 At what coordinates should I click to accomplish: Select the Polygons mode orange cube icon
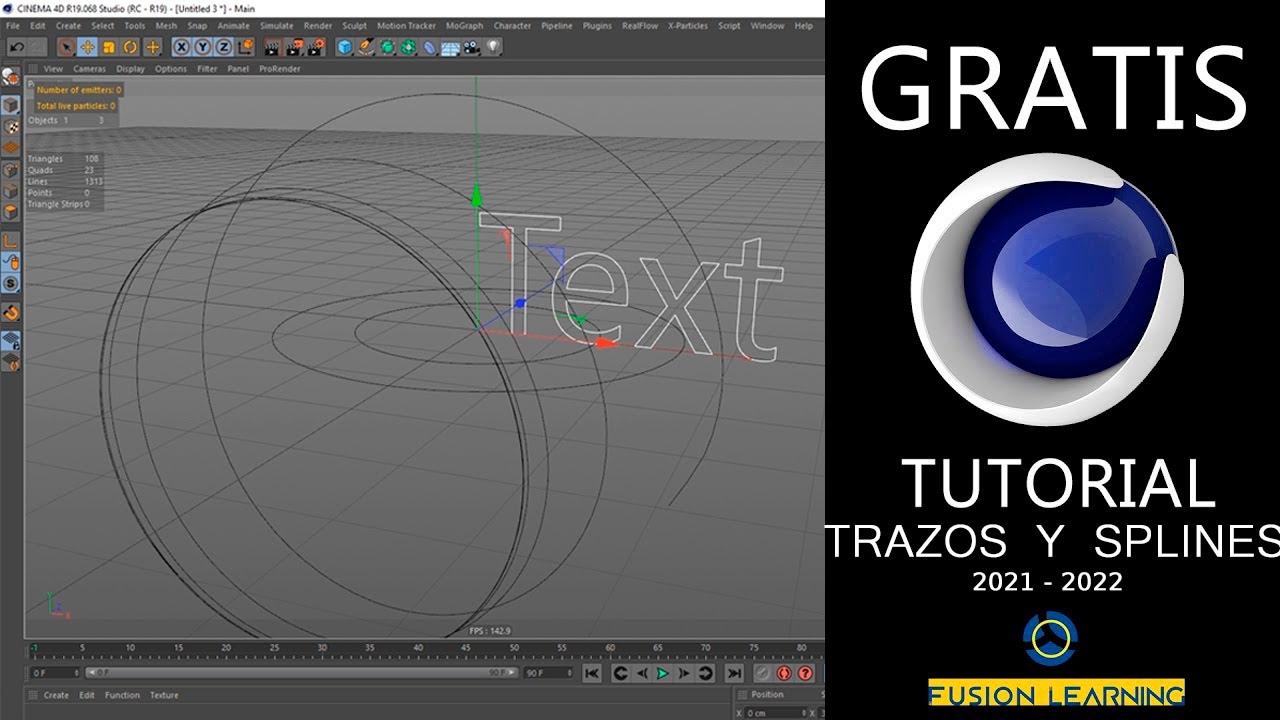(11, 212)
